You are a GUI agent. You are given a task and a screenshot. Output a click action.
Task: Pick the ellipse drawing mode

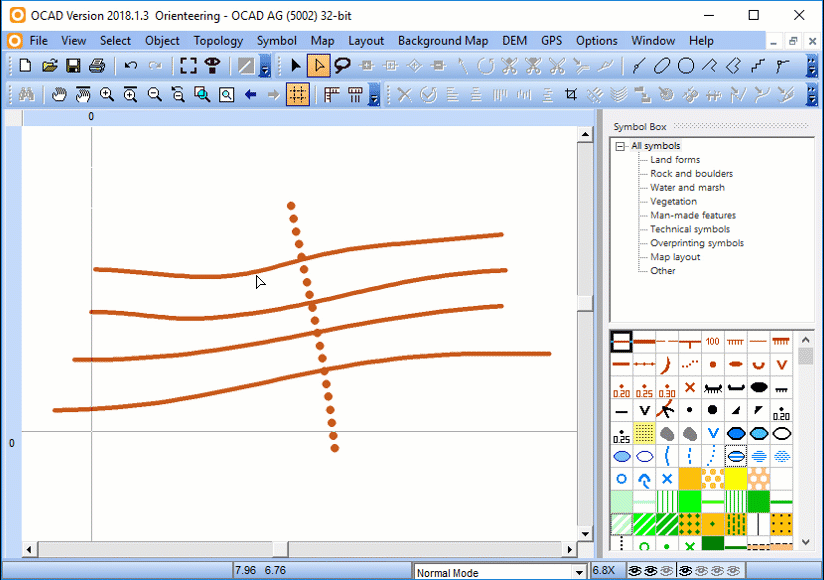tap(662, 66)
